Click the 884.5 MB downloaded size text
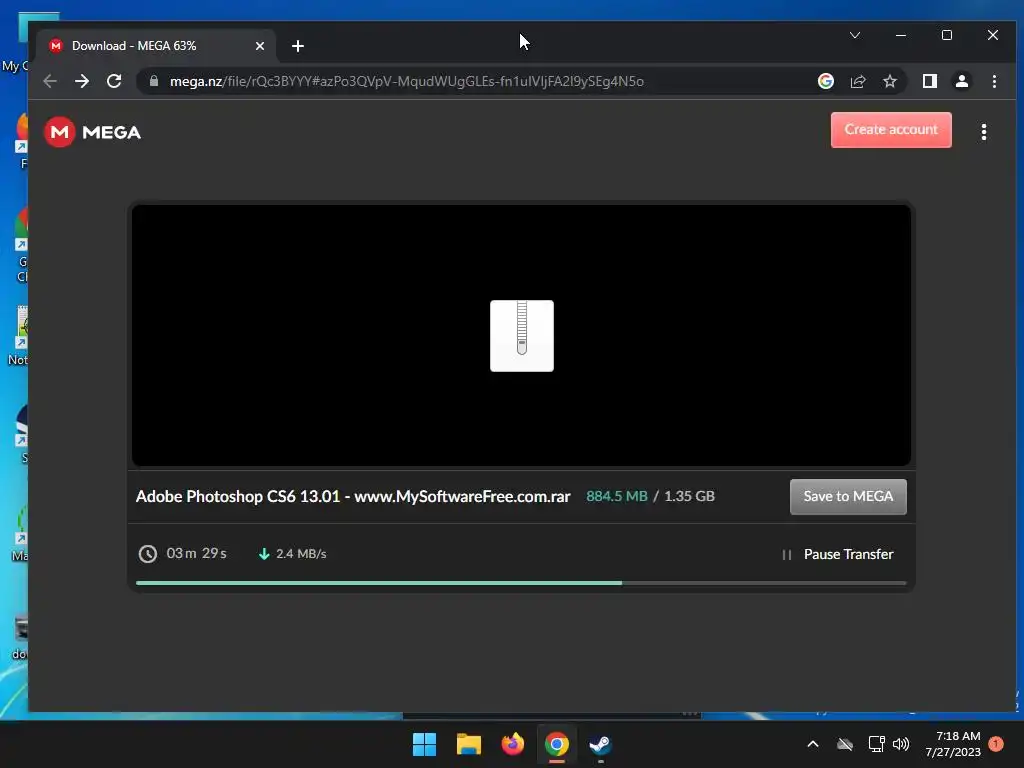Viewport: 1024px width, 768px height. [616, 496]
